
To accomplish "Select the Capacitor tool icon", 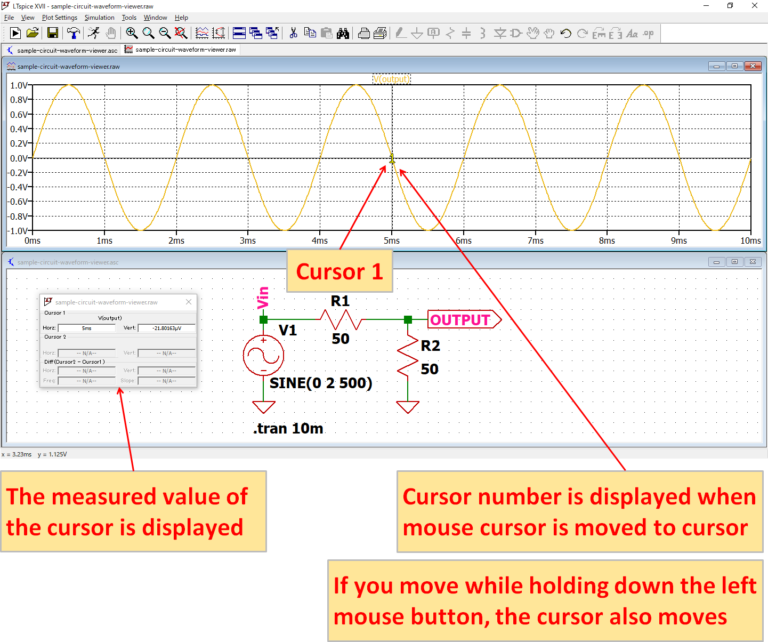I will [466, 33].
